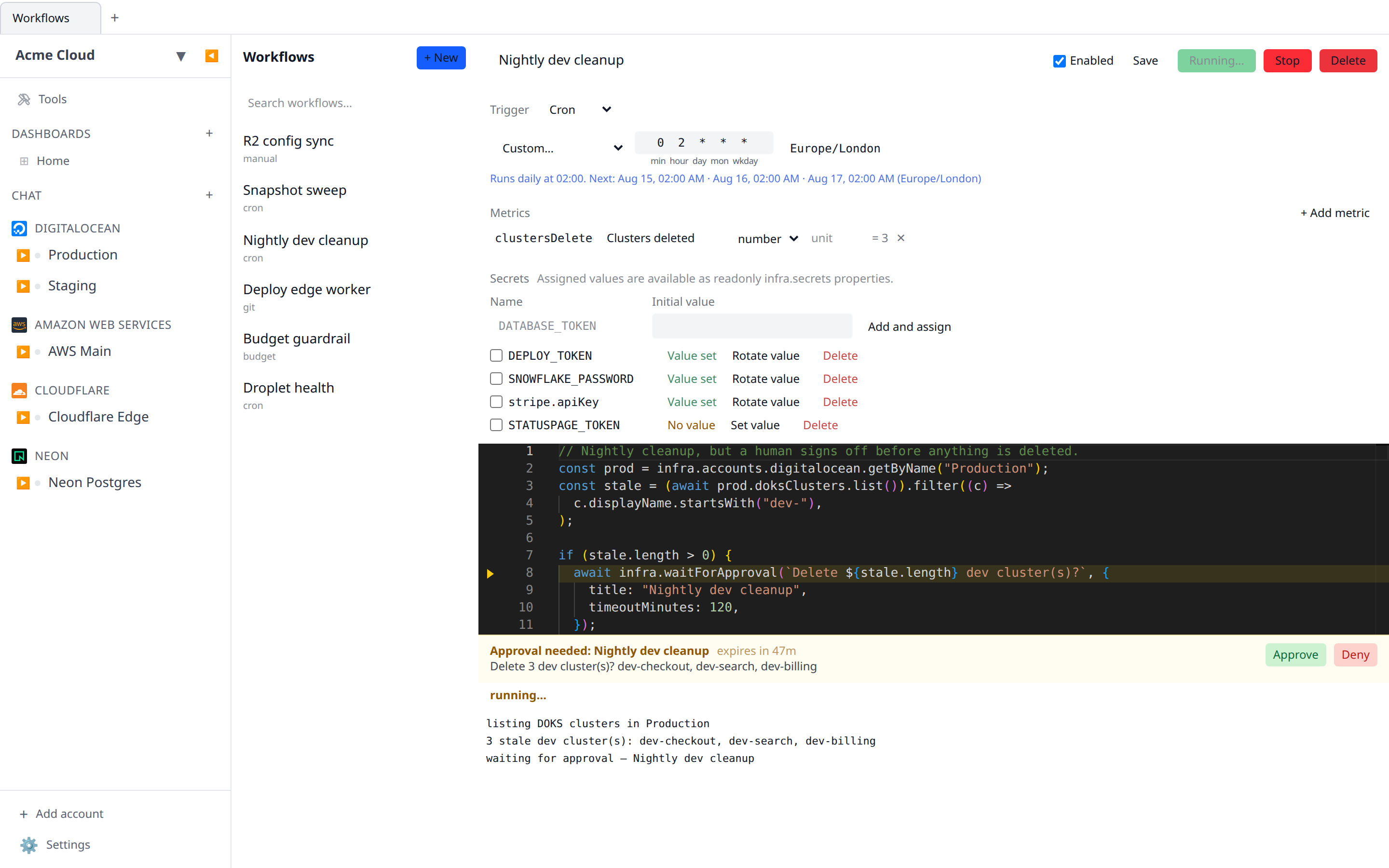Image resolution: width=1389 pixels, height=868 pixels.
Task: Add a new chat with plus icon
Action: [x=209, y=195]
